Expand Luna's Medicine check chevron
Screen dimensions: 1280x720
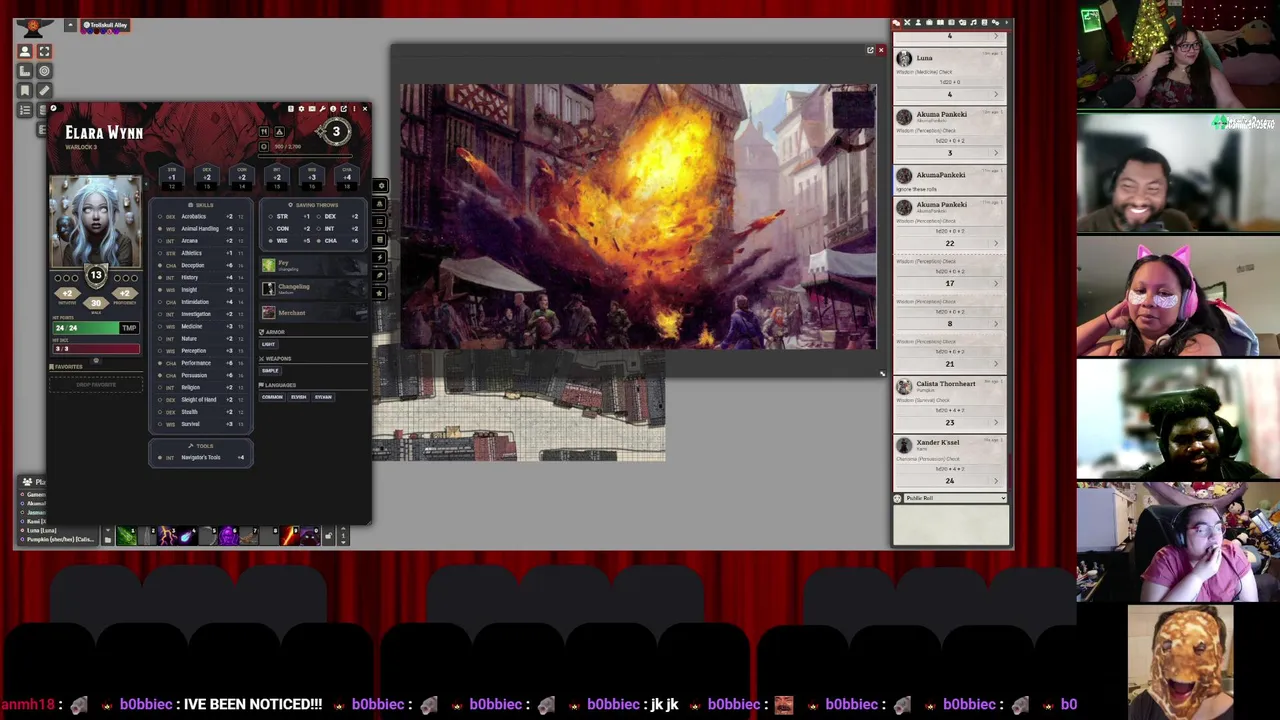click(996, 94)
